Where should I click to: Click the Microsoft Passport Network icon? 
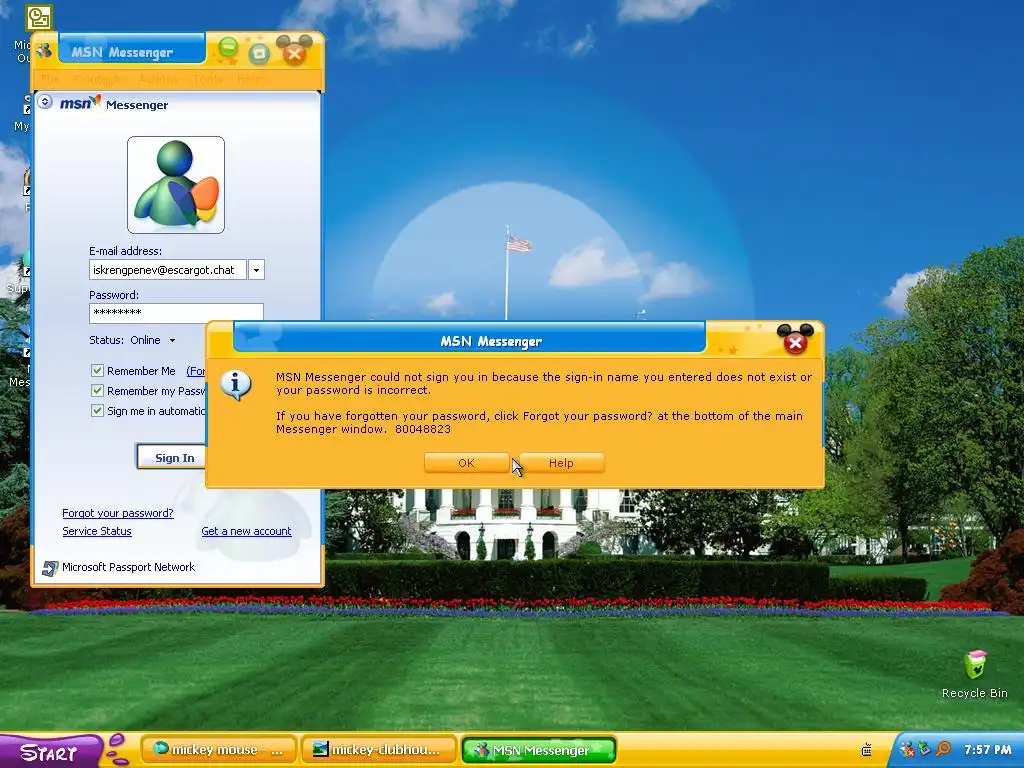click(50, 568)
